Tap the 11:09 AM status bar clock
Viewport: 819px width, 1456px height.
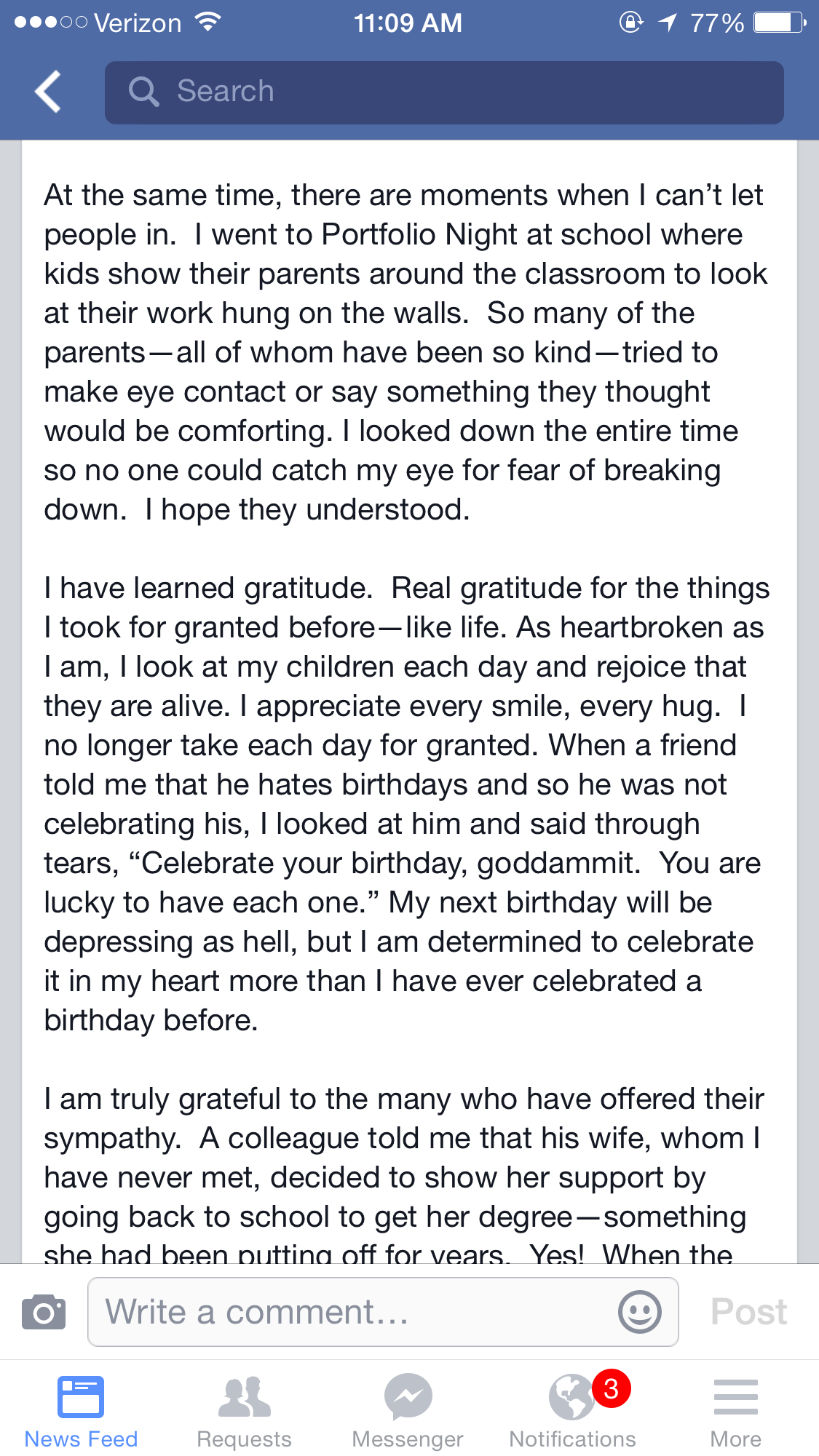[408, 23]
